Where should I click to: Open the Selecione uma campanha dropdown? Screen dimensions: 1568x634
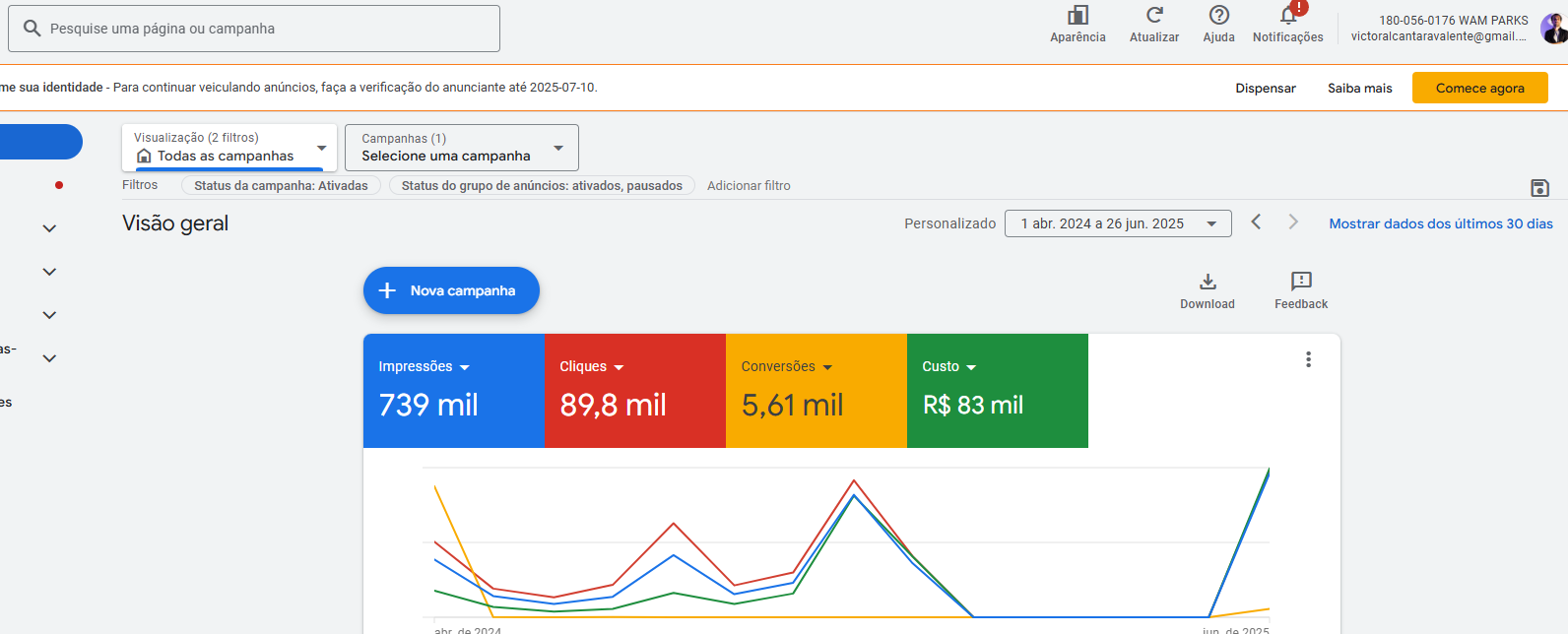click(x=461, y=148)
